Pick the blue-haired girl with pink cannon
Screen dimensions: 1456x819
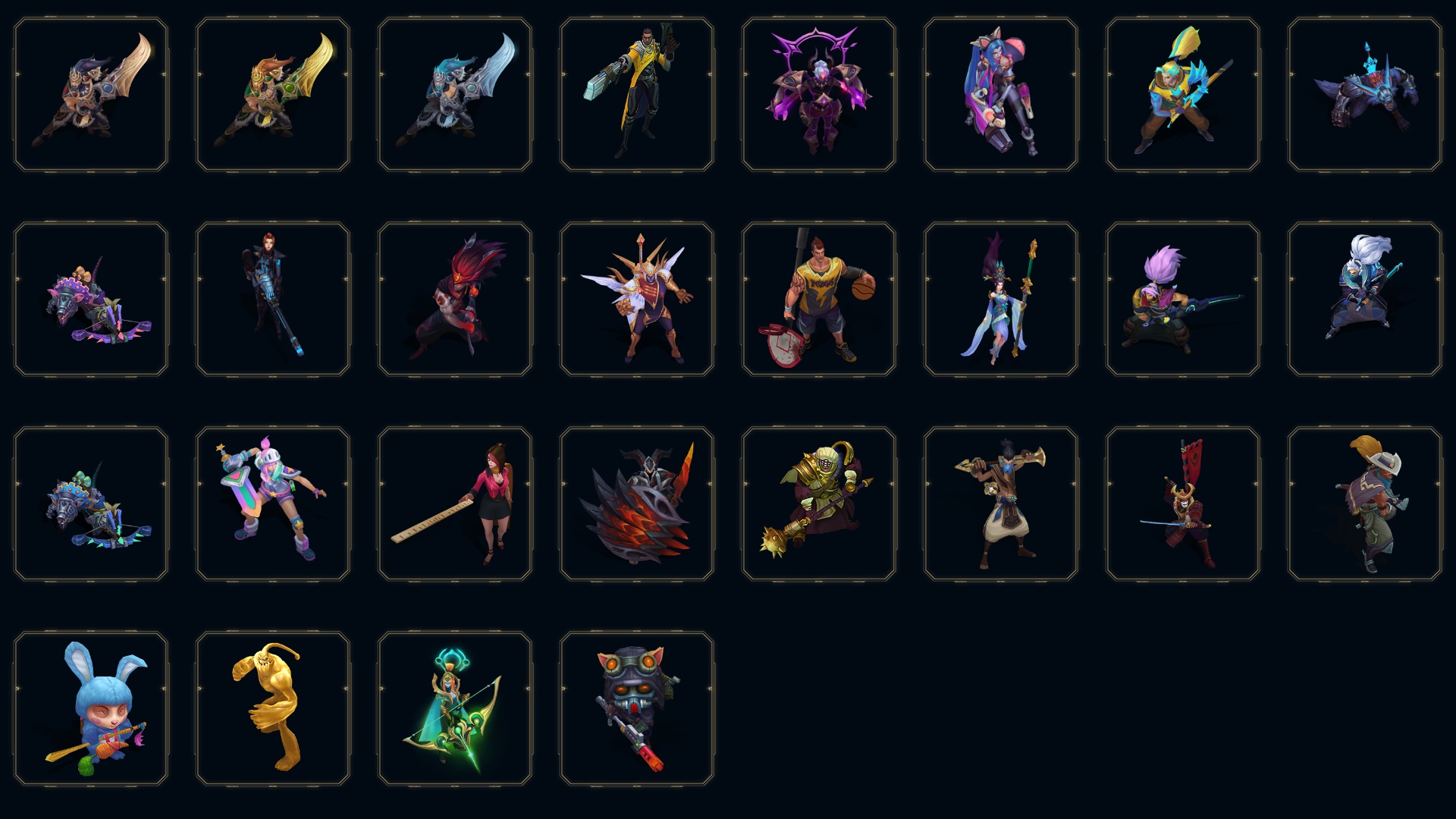(1001, 94)
